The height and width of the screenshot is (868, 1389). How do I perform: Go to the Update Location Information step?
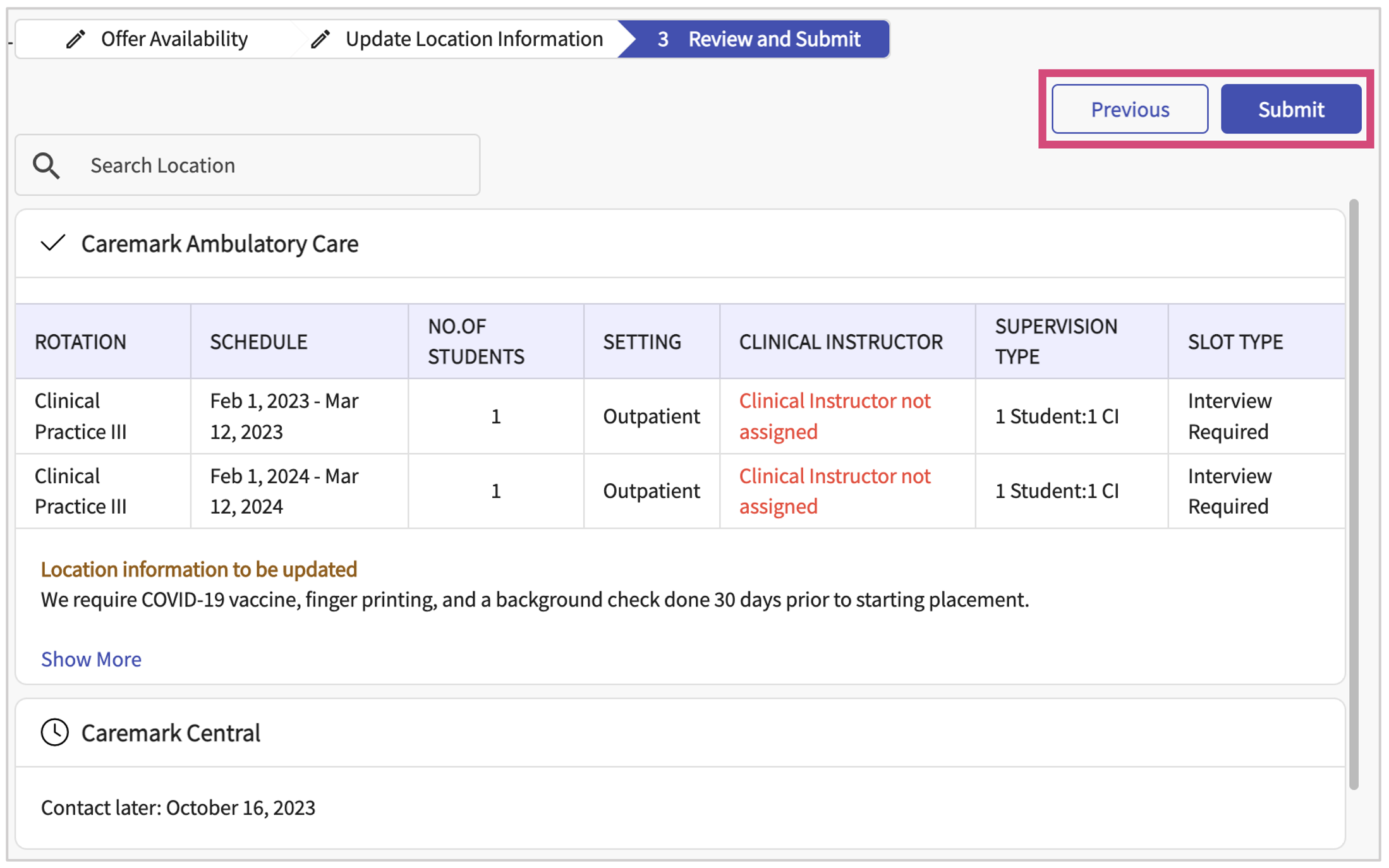pyautogui.click(x=457, y=39)
